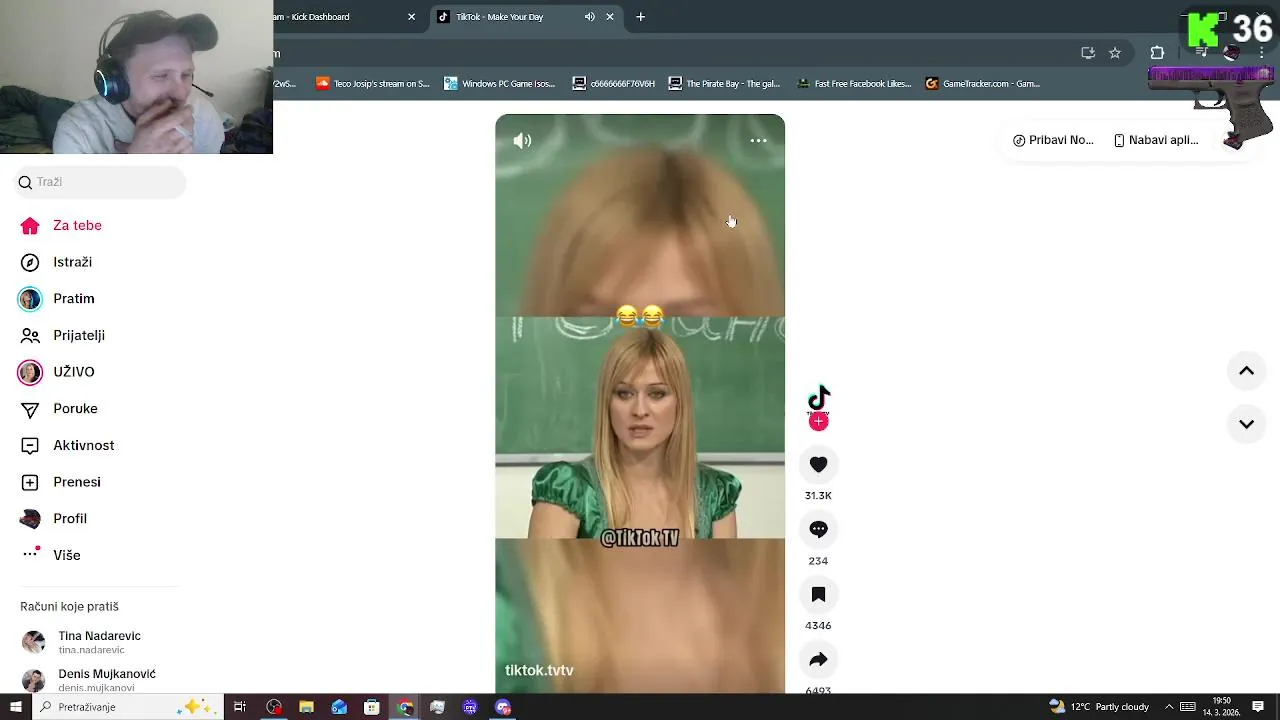Viewport: 1280px width, 720px height.
Task: Open the Windows Start menu
Action: pos(15,707)
